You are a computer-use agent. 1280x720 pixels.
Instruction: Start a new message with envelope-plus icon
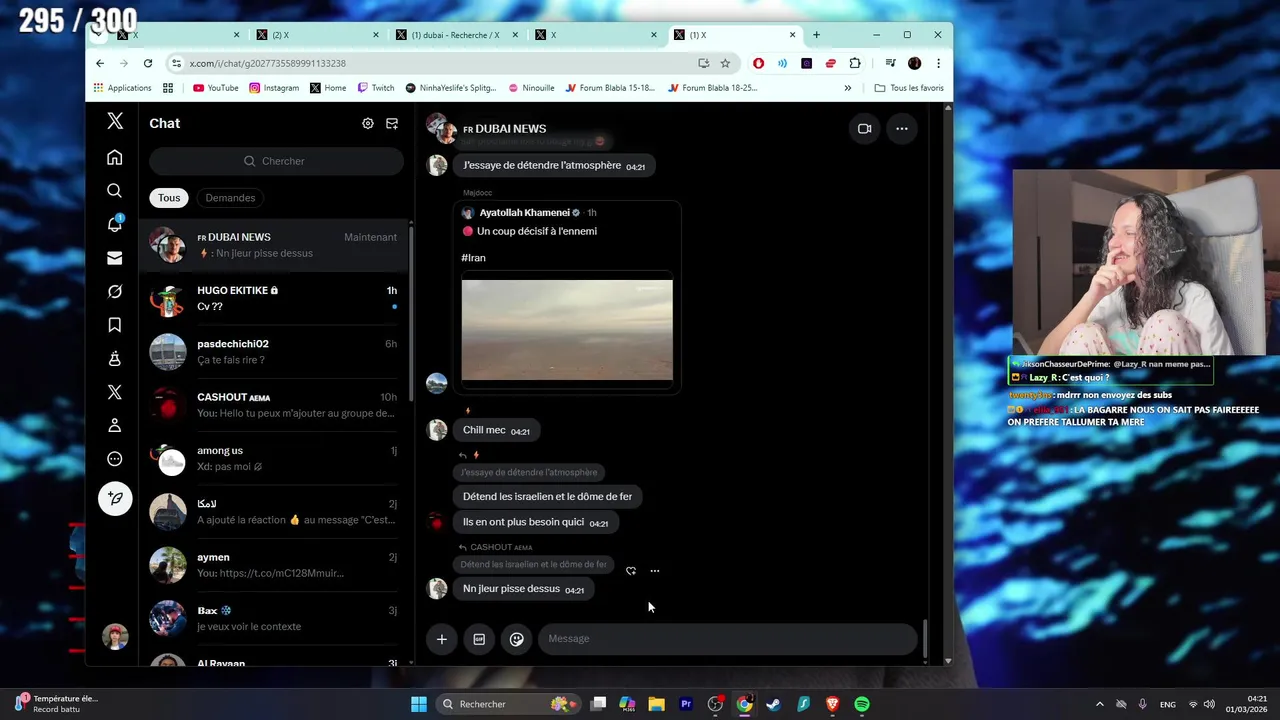coord(392,123)
